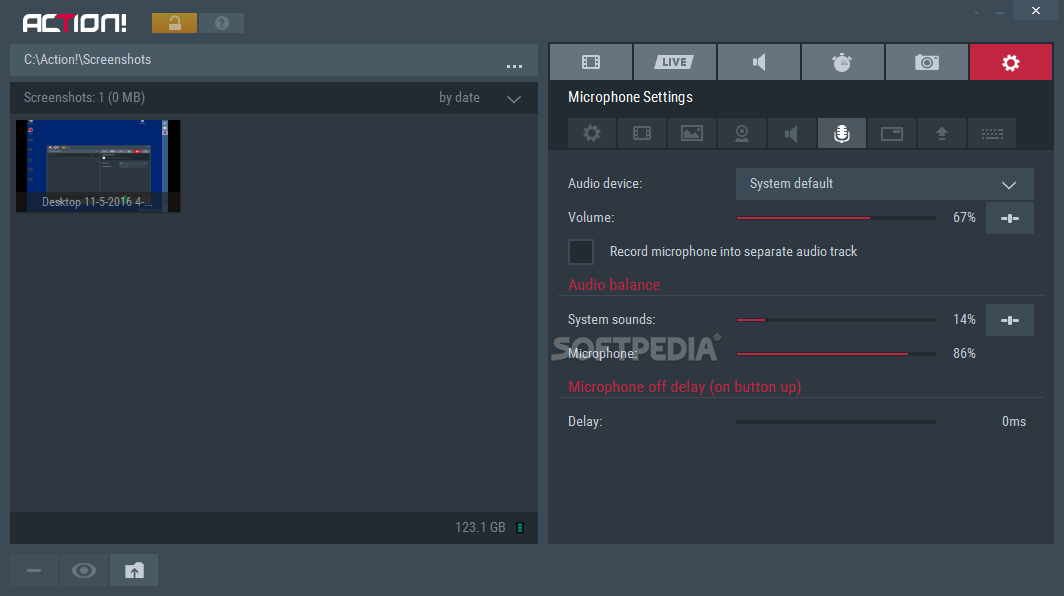The height and width of the screenshot is (596, 1064).
Task: Open the help question mark button
Action: (222, 23)
